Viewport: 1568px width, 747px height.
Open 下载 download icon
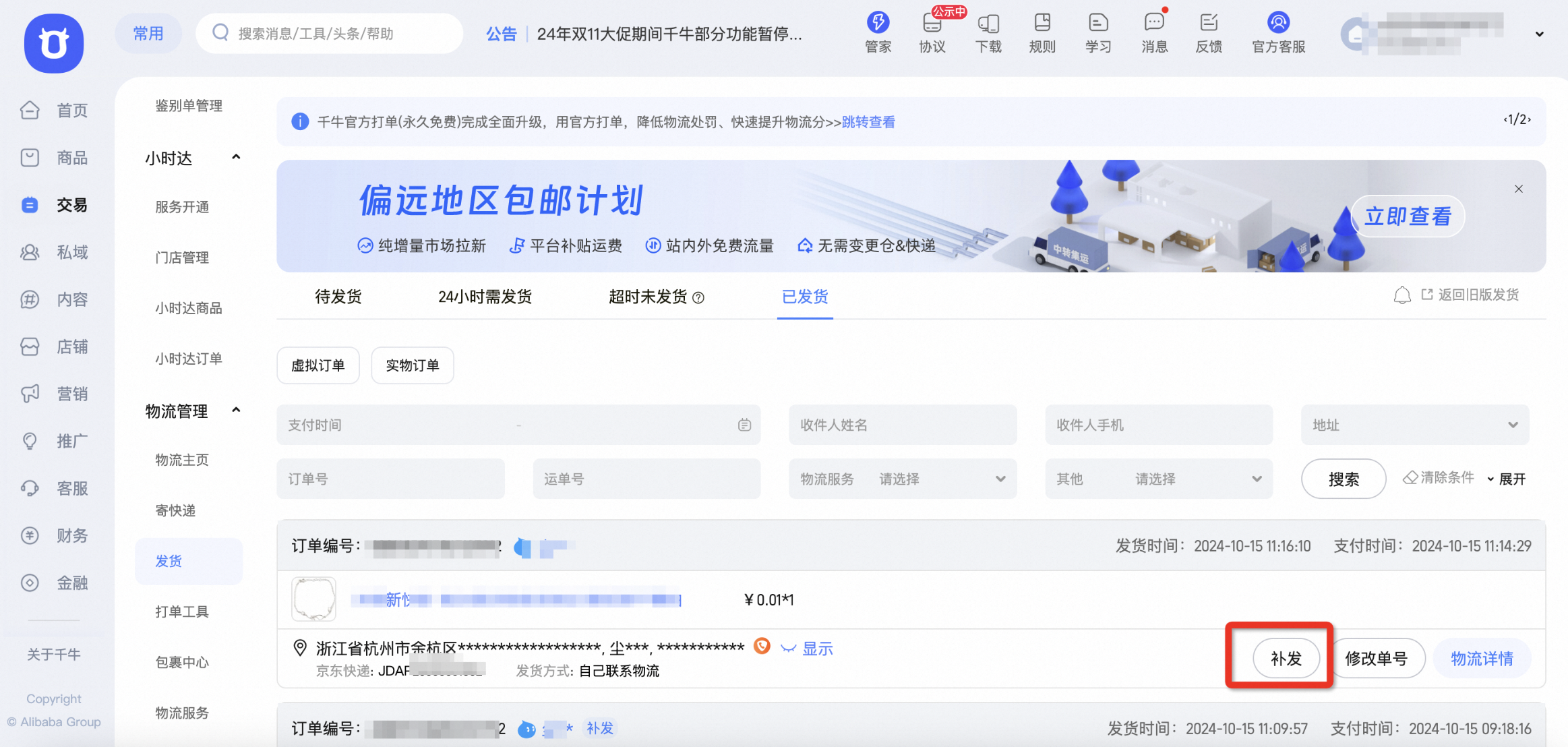tap(988, 32)
